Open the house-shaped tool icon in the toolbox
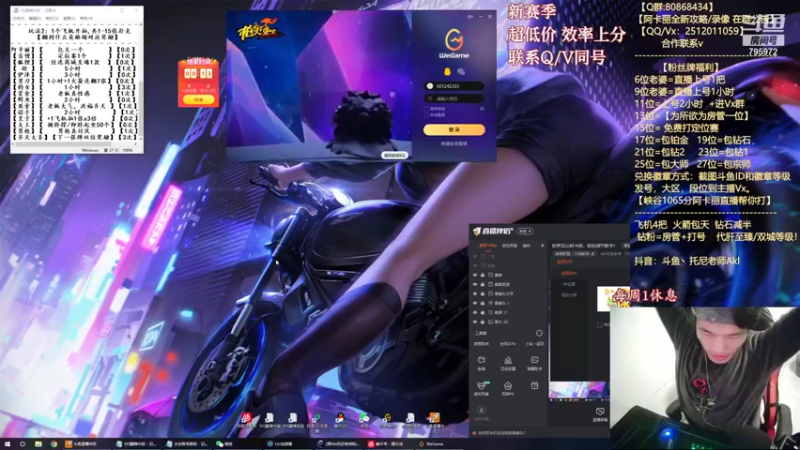Viewport: 800px width, 450px height. point(508,388)
